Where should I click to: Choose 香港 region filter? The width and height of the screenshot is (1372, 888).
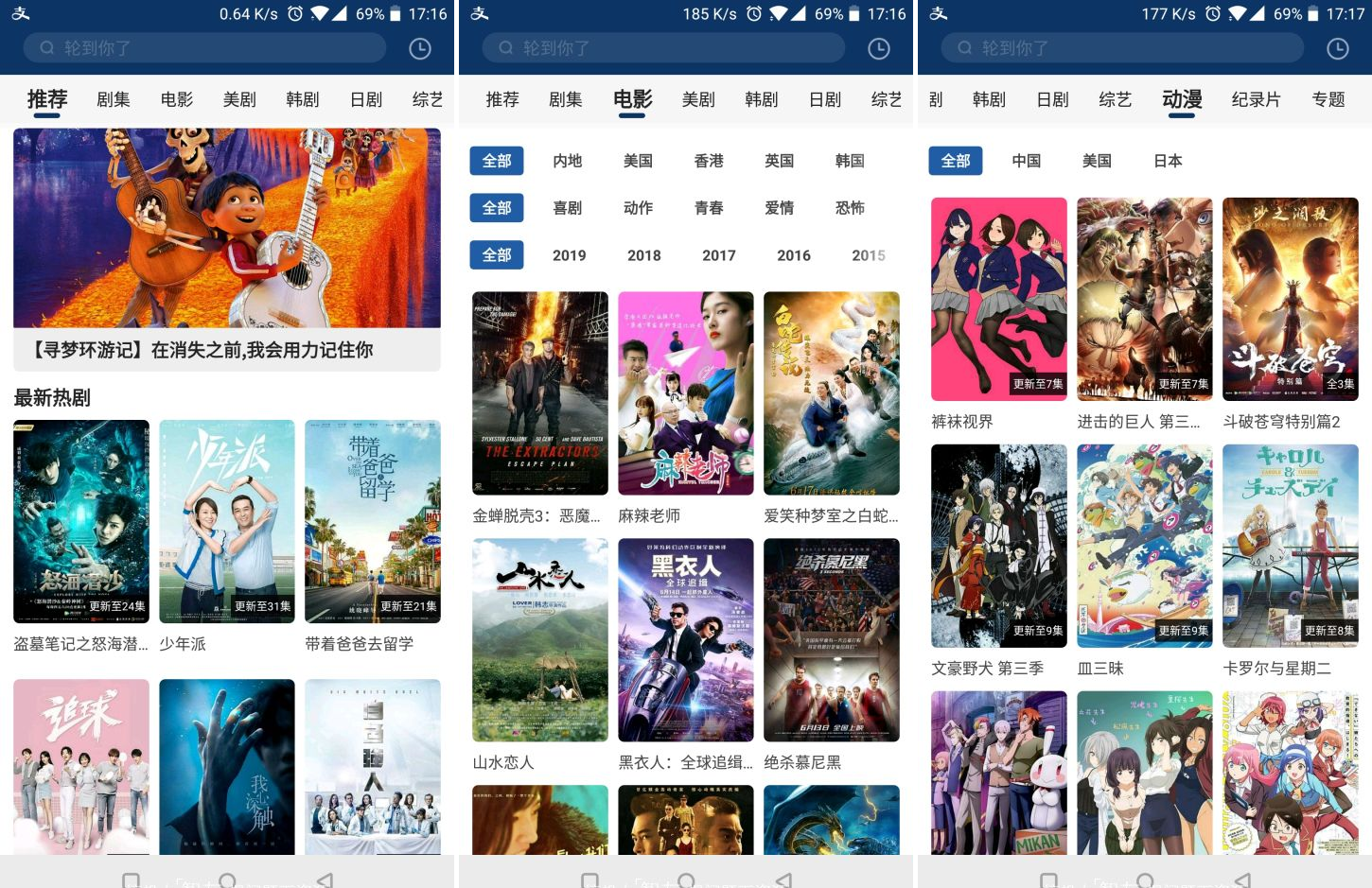tap(709, 161)
